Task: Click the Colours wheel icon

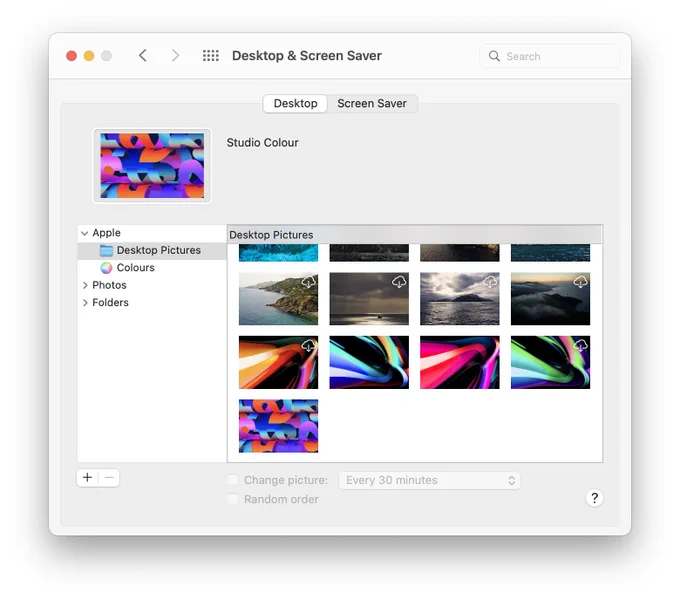Action: click(x=106, y=268)
